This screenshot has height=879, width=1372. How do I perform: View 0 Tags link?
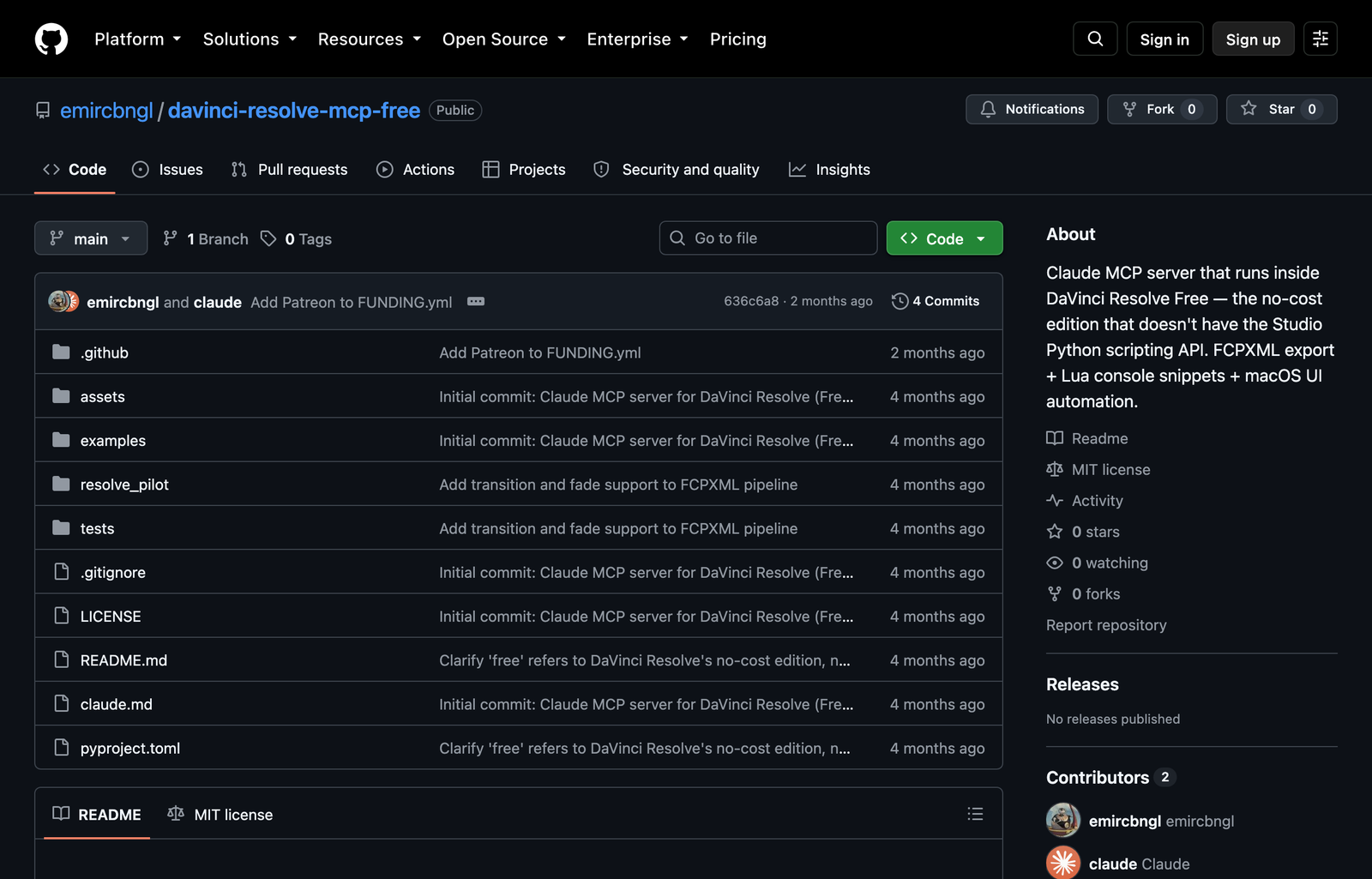[297, 238]
